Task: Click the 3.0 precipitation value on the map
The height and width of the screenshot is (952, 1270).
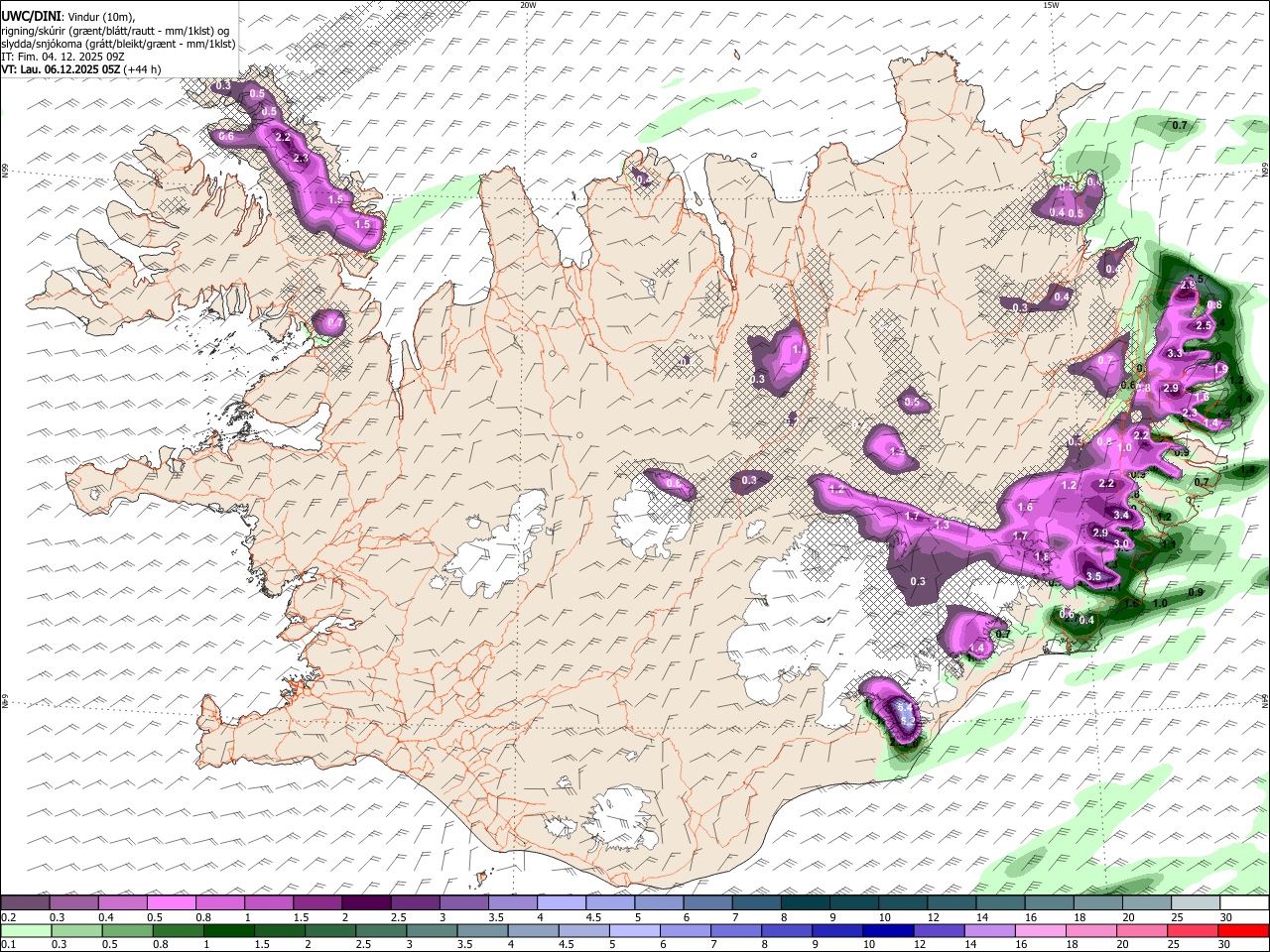Action: point(1122,544)
